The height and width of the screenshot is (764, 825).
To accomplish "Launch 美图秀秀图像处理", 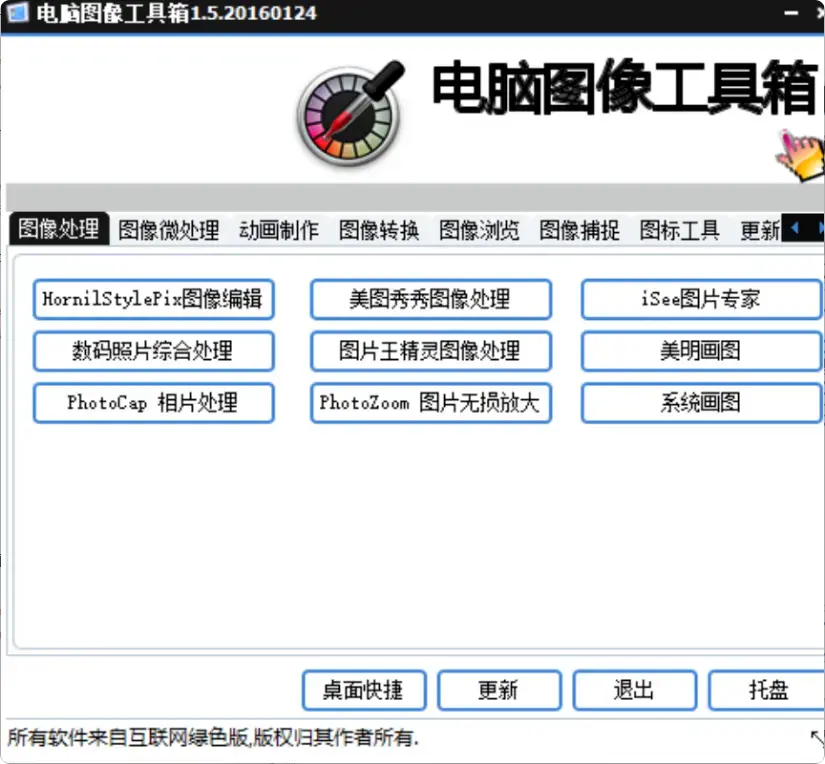I will pos(430,299).
